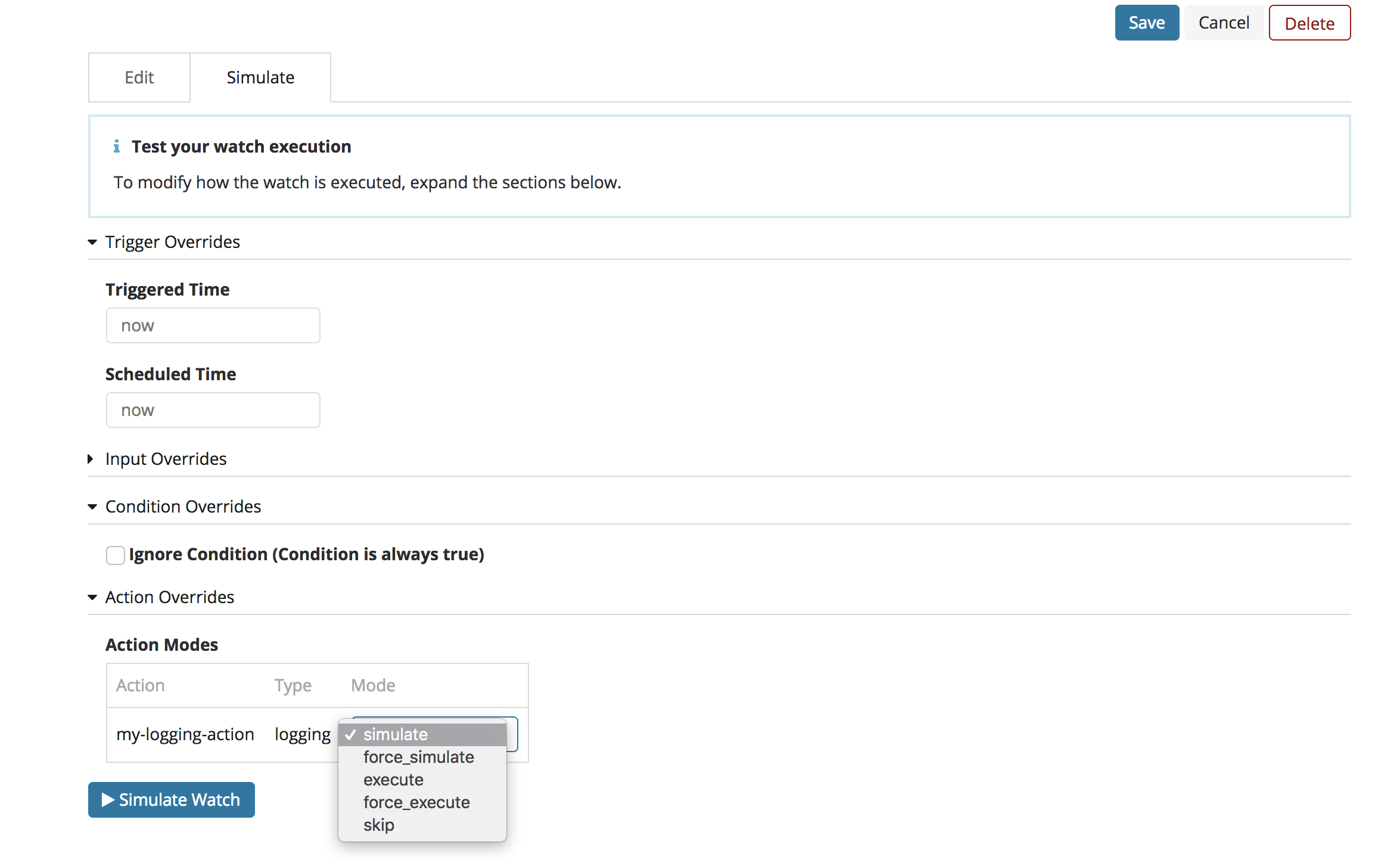The image size is (1400, 863).
Task: Choose force_simulate from the mode list
Action: coord(418,757)
